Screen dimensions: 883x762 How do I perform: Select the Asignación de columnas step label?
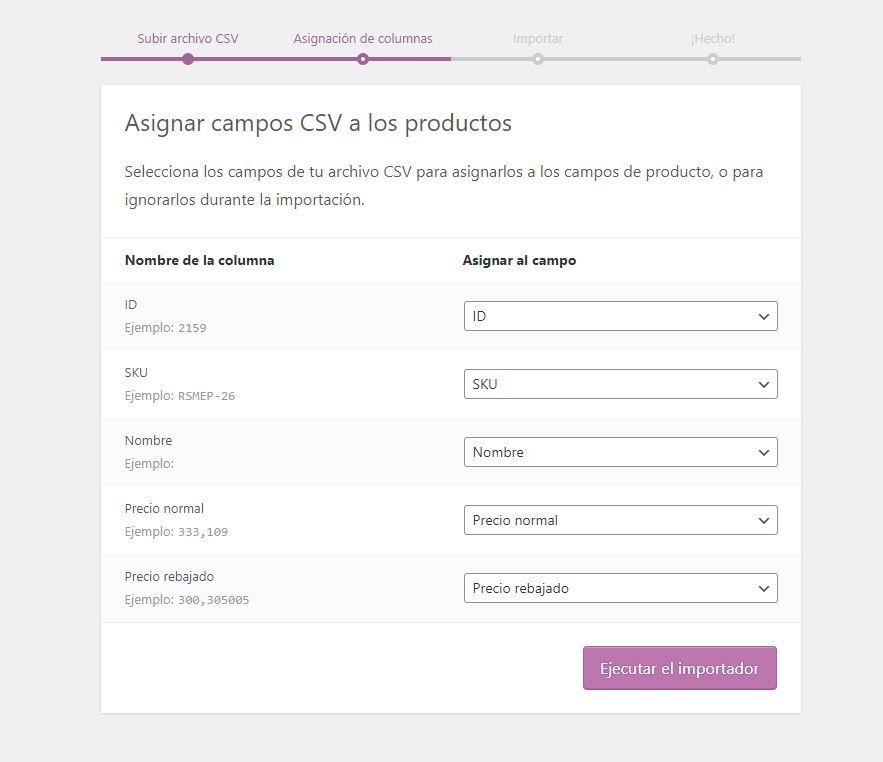click(x=363, y=38)
